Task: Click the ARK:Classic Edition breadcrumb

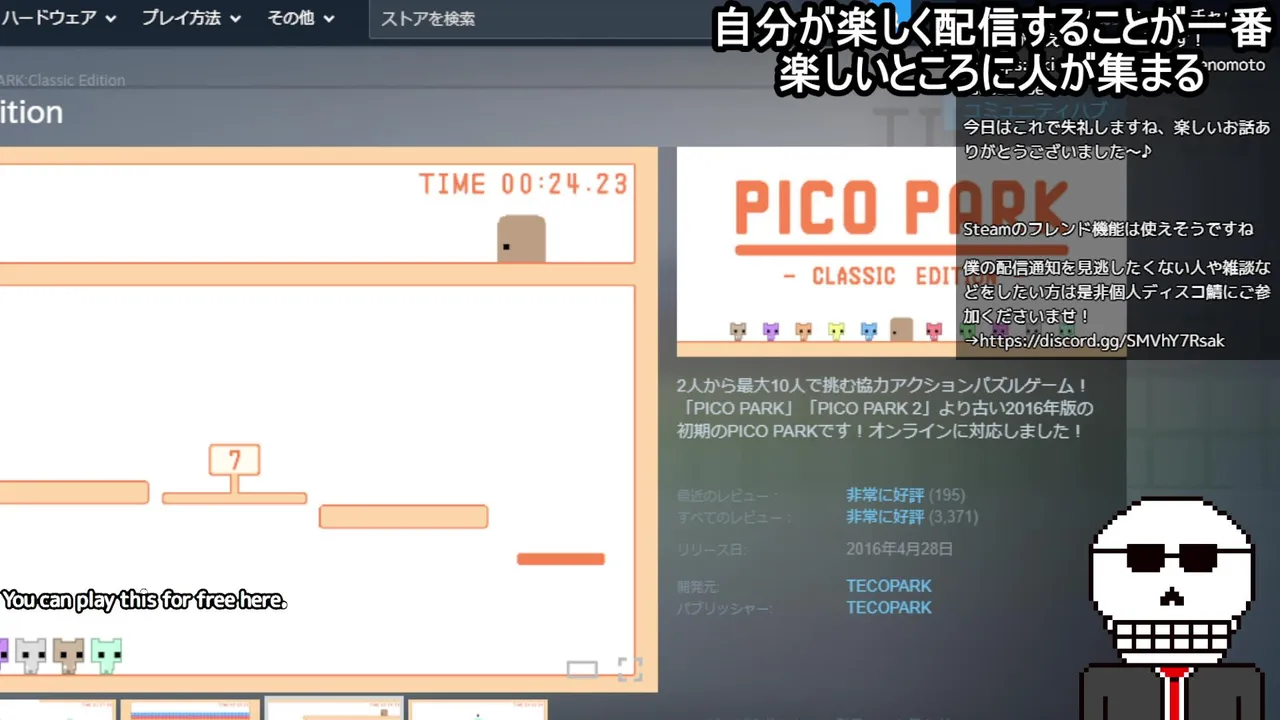Action: [x=62, y=80]
